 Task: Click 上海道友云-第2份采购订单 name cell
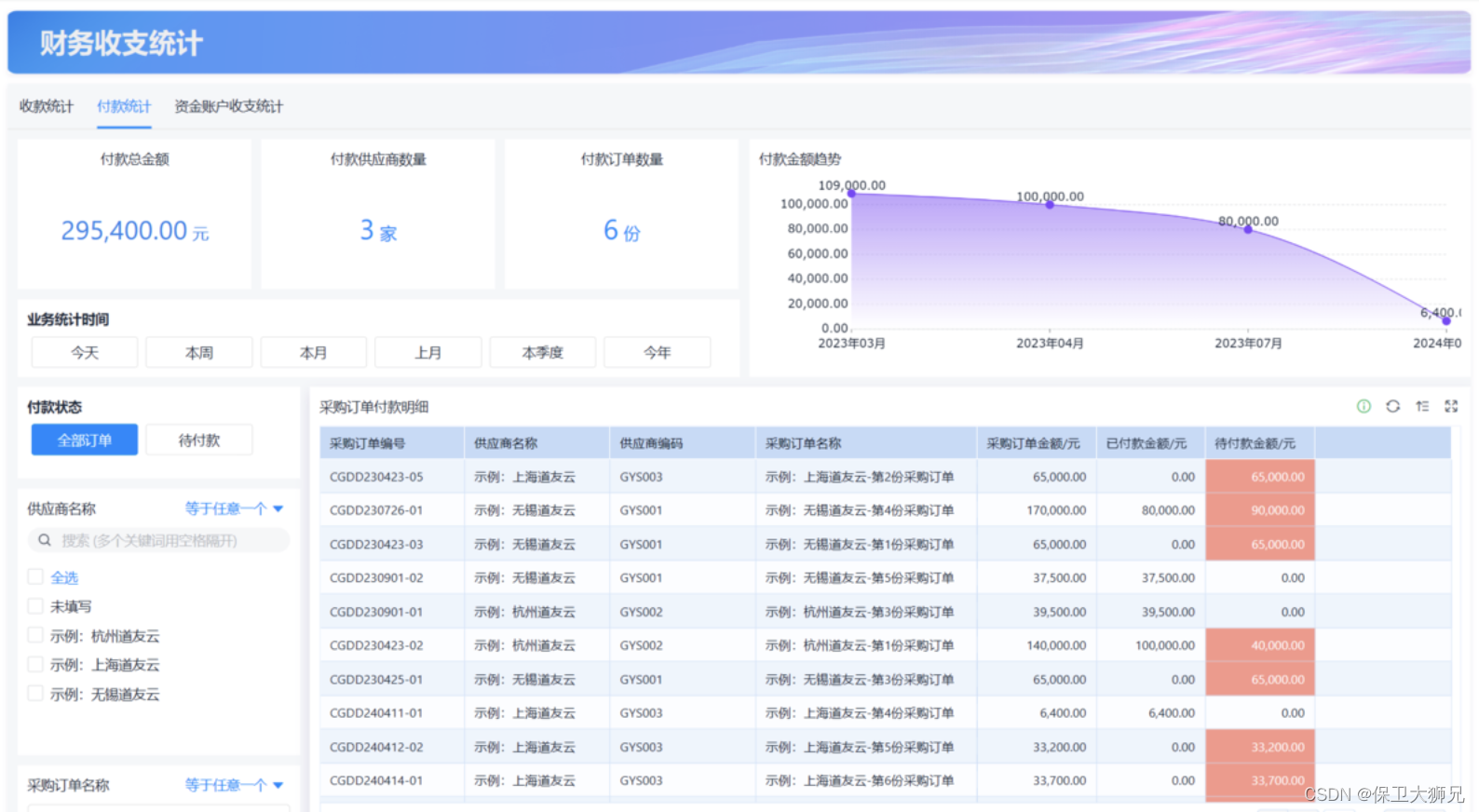(866, 477)
